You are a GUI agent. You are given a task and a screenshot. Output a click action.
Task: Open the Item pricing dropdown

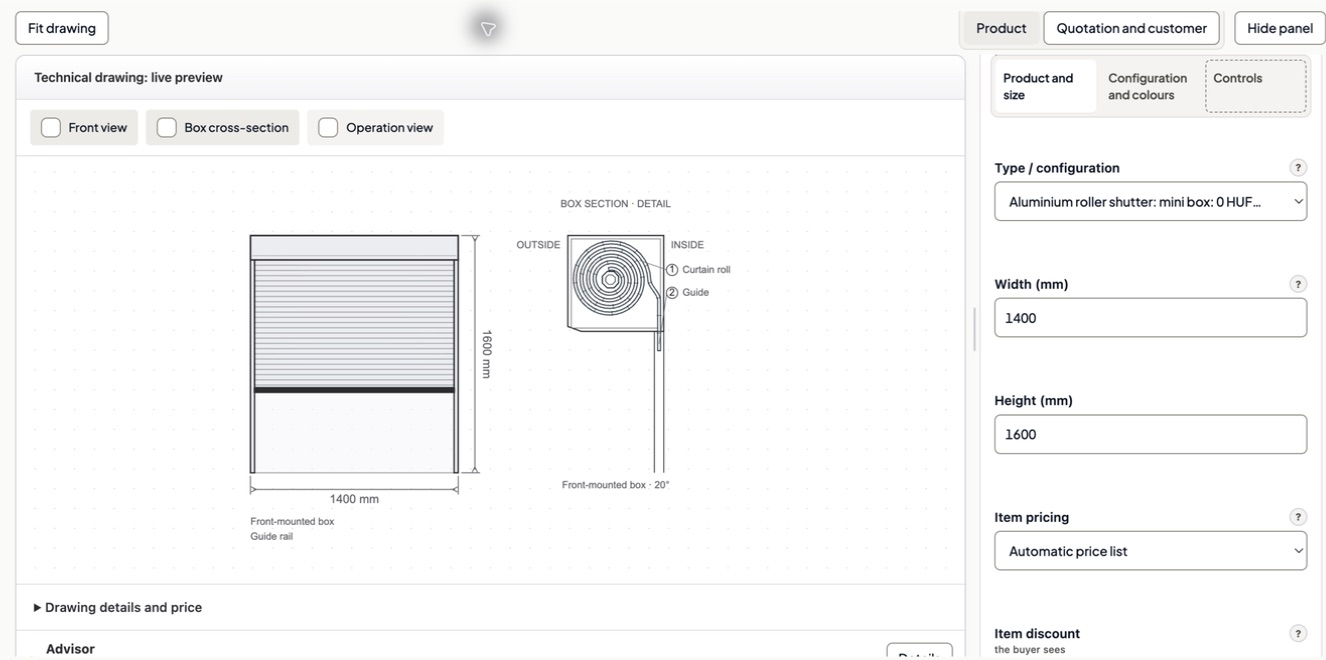1150,551
